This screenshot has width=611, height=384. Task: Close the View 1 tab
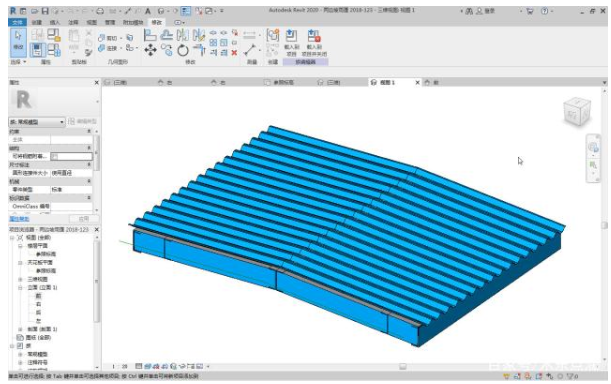[x=417, y=82]
